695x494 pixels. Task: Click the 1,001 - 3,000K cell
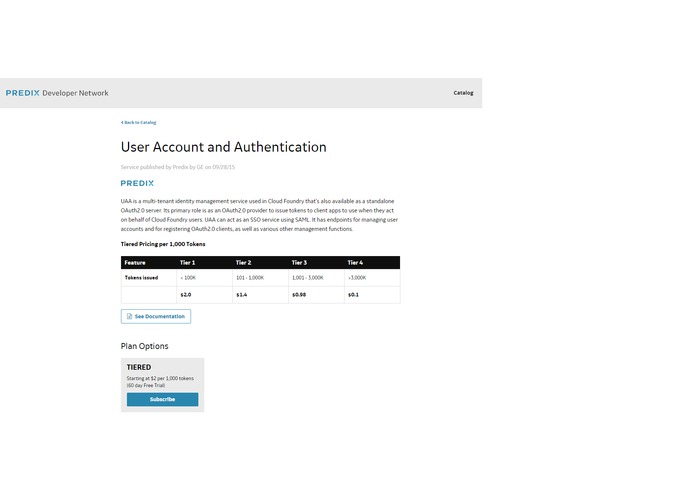[316, 278]
